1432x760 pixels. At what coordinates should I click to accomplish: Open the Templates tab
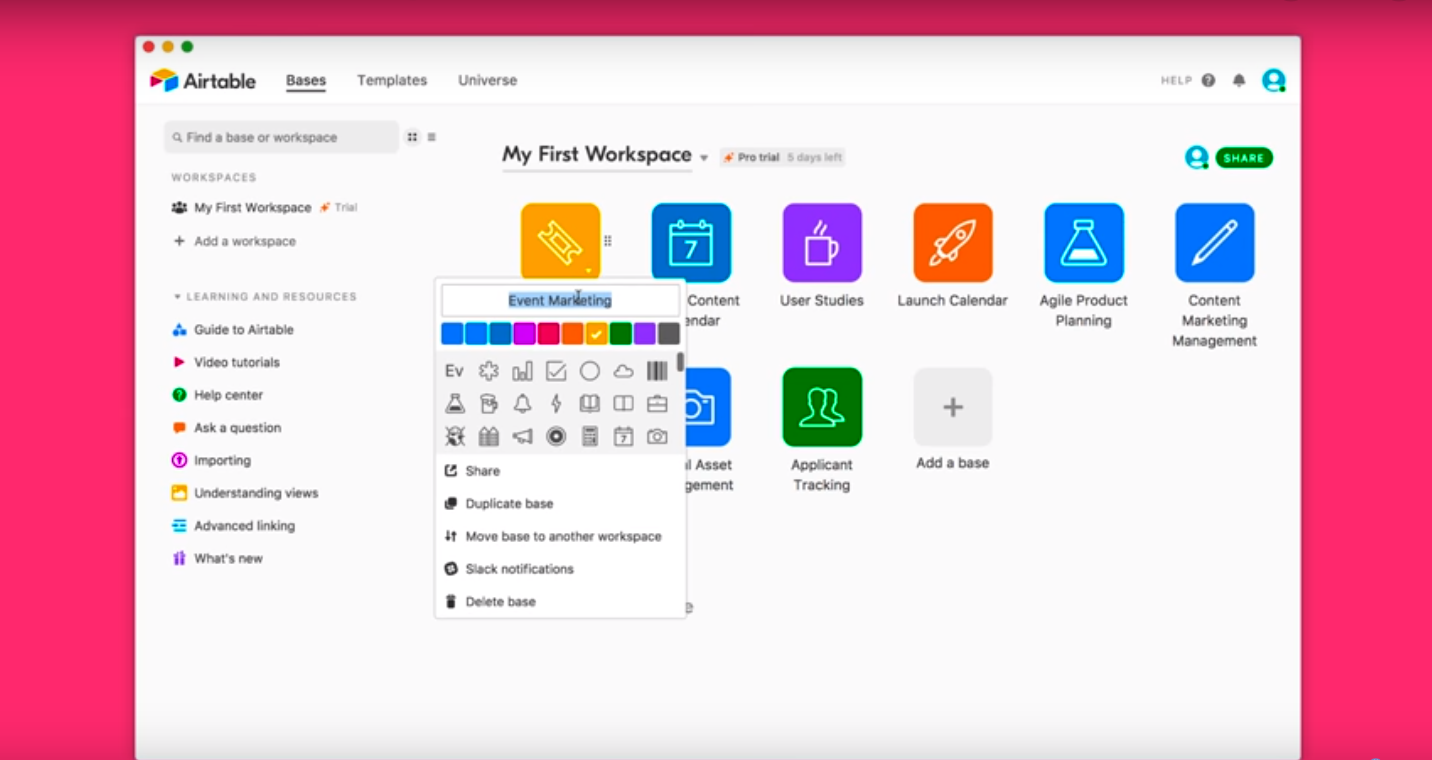(x=392, y=80)
